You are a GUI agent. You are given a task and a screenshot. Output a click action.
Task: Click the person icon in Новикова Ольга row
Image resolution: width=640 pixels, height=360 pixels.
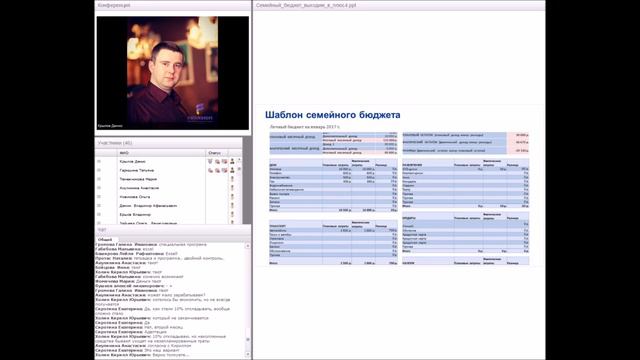[x=232, y=197]
